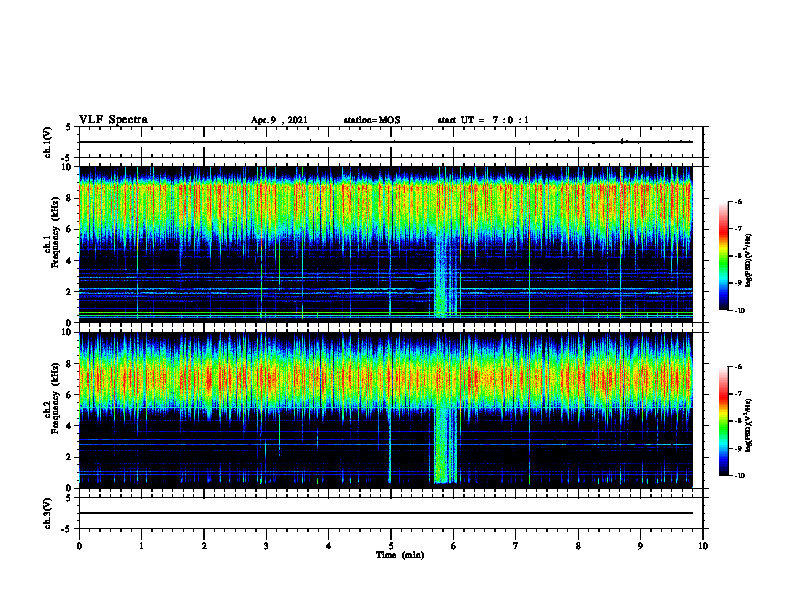This screenshot has height=612, width=792.
Task: Click the ch.3 voltage waveform trace panel
Action: pyautogui.click(x=391, y=513)
